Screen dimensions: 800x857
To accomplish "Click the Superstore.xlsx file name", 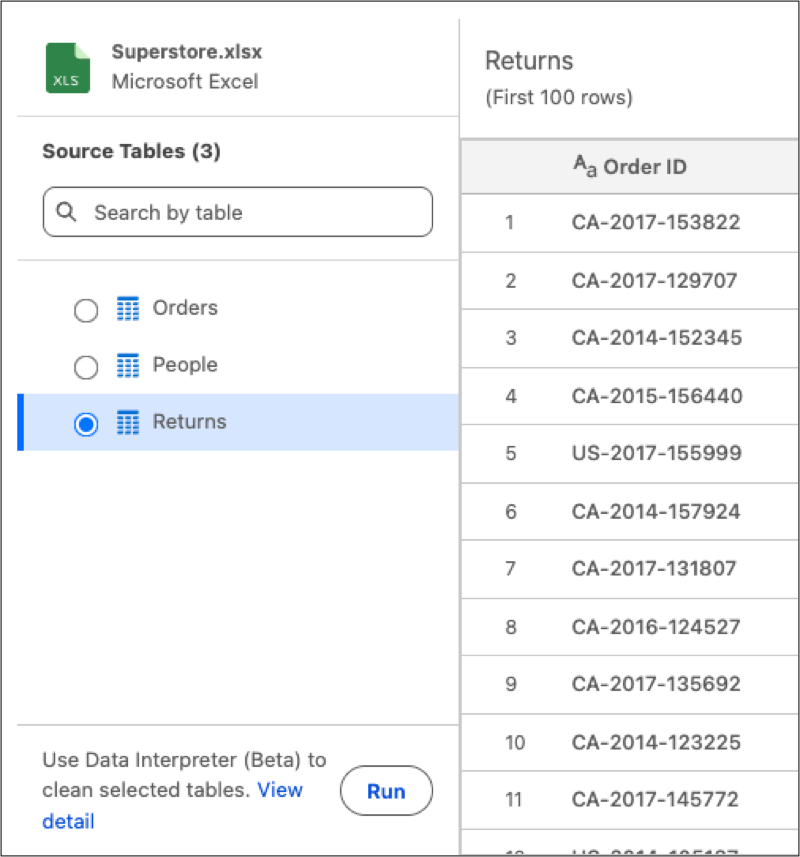I will (x=187, y=52).
